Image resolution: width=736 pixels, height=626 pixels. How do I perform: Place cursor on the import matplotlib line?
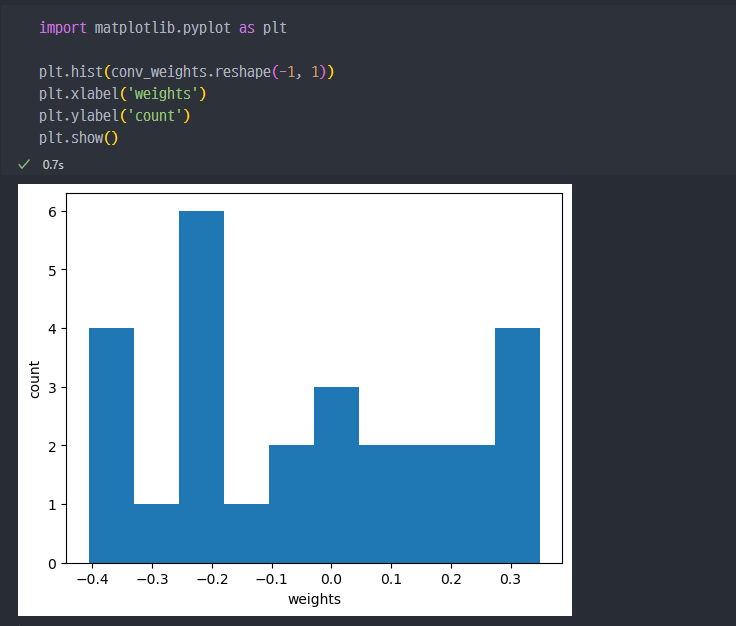(x=162, y=28)
